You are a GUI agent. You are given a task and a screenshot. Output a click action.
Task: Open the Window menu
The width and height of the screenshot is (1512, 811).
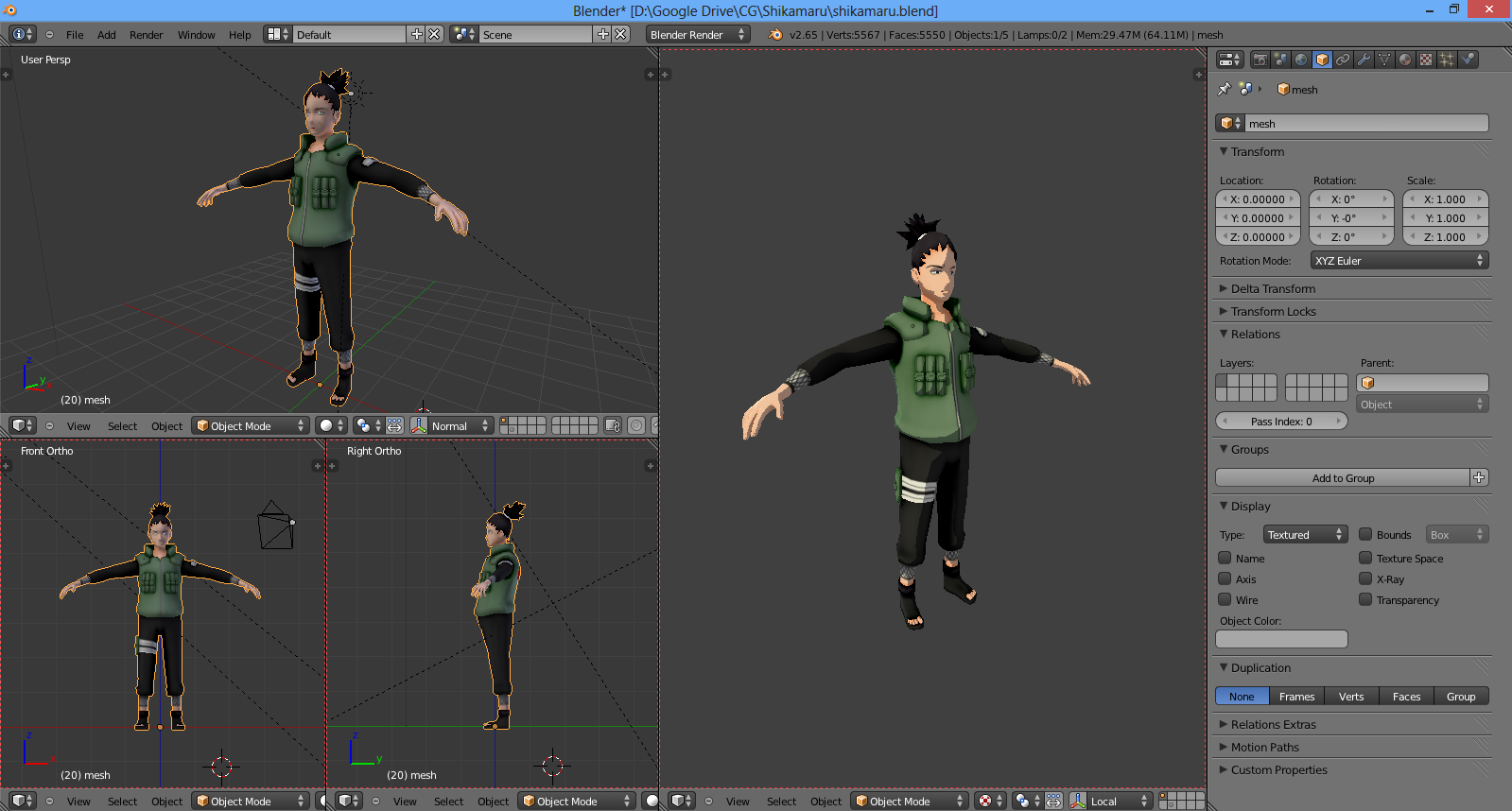pos(197,35)
